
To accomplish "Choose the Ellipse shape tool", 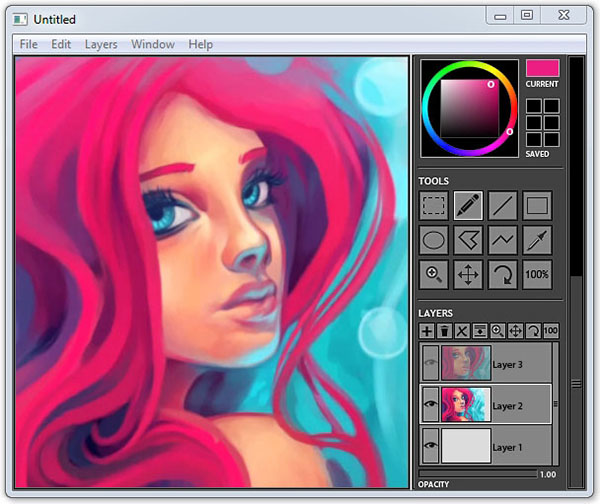I will point(434,240).
